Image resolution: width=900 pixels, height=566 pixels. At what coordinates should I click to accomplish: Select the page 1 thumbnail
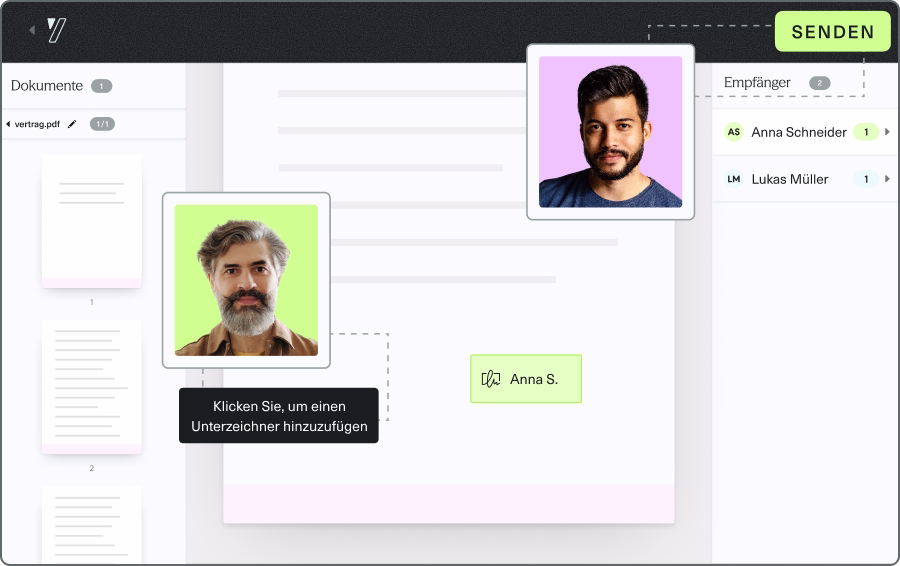[91, 221]
